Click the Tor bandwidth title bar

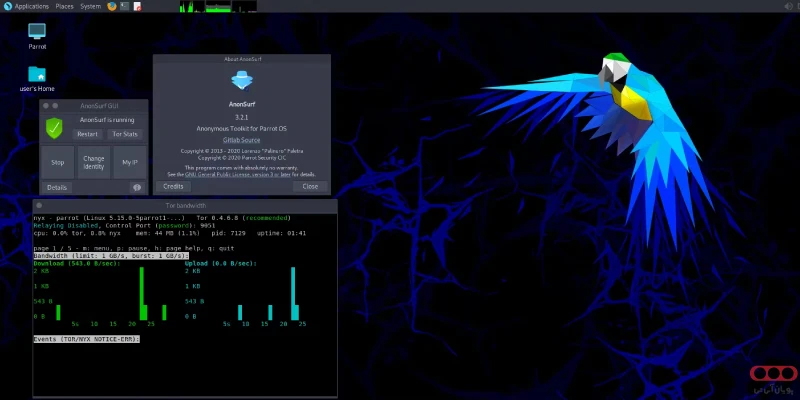point(185,206)
